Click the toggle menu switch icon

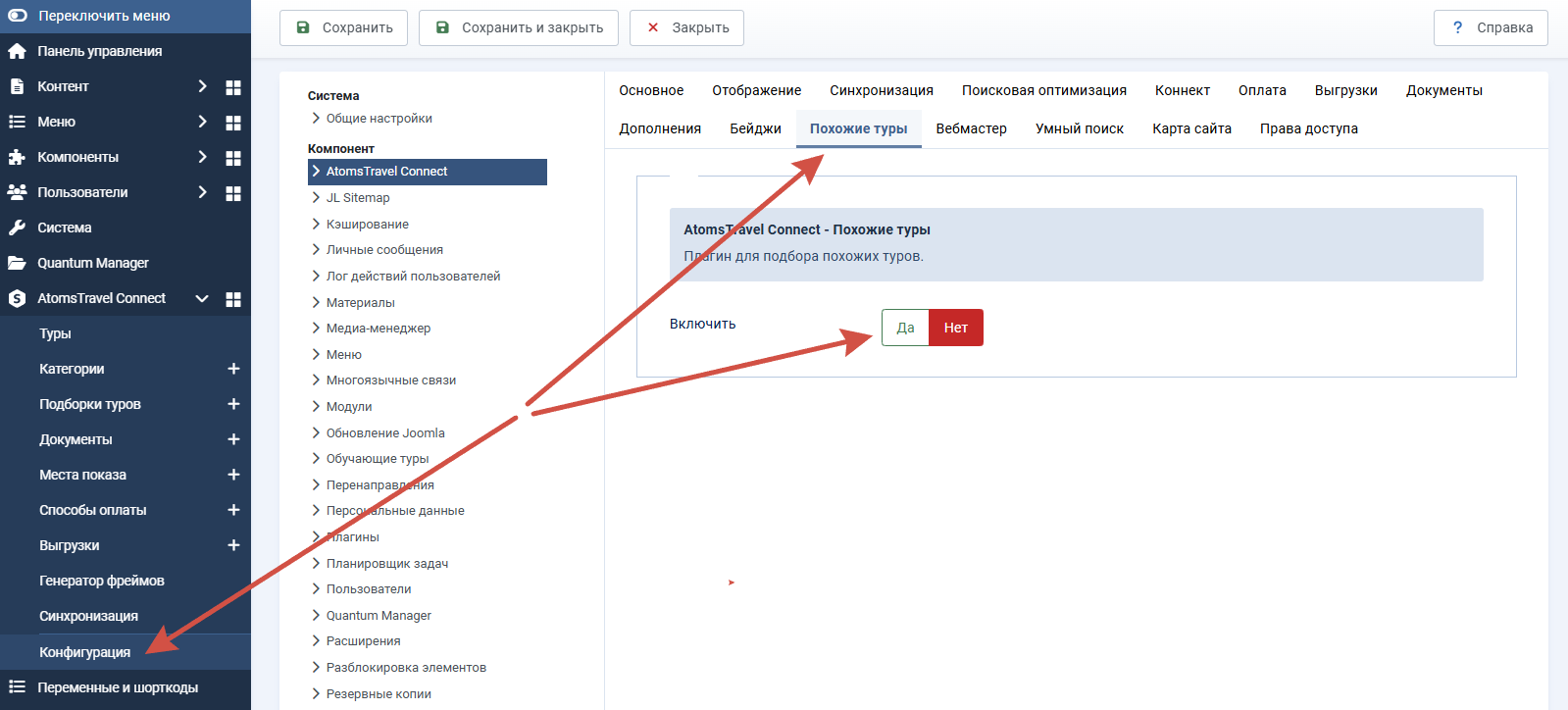click(x=18, y=16)
